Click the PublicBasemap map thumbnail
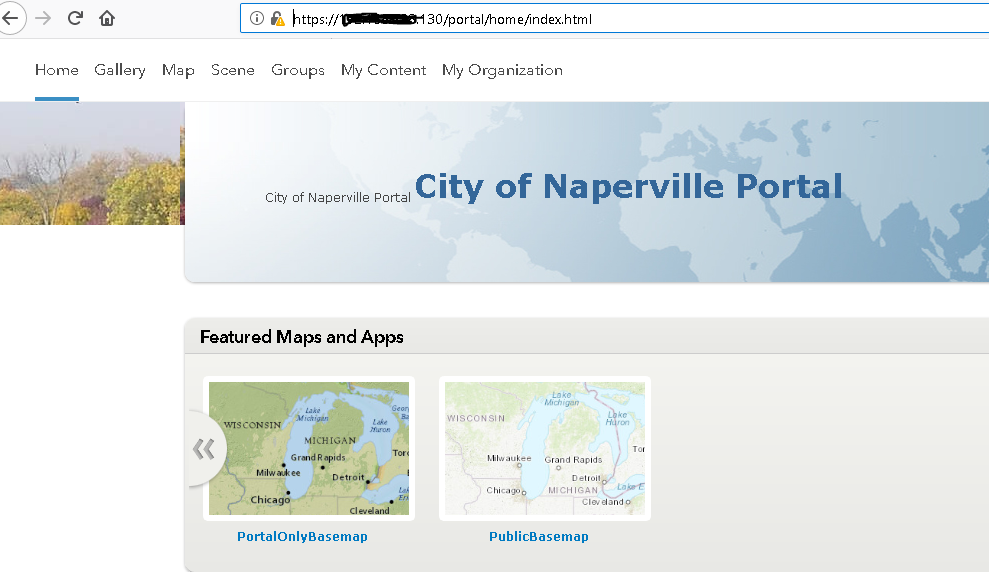 545,448
